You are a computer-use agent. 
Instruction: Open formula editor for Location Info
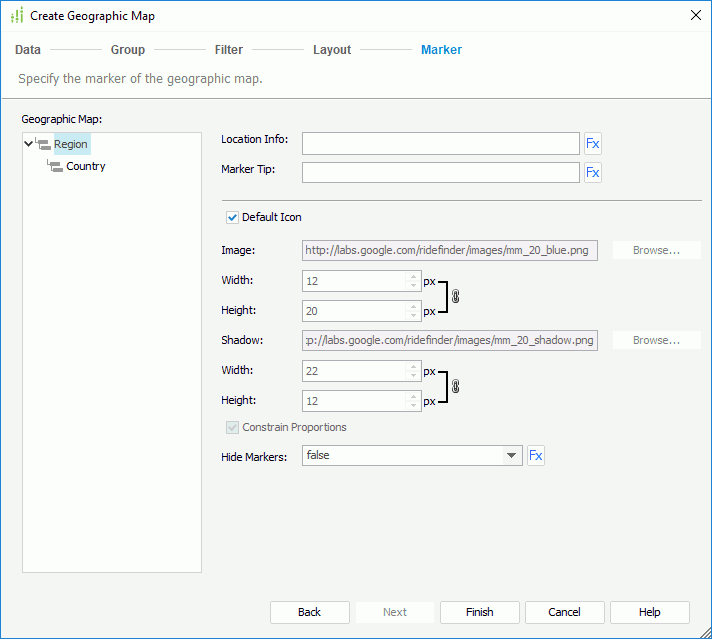point(593,144)
